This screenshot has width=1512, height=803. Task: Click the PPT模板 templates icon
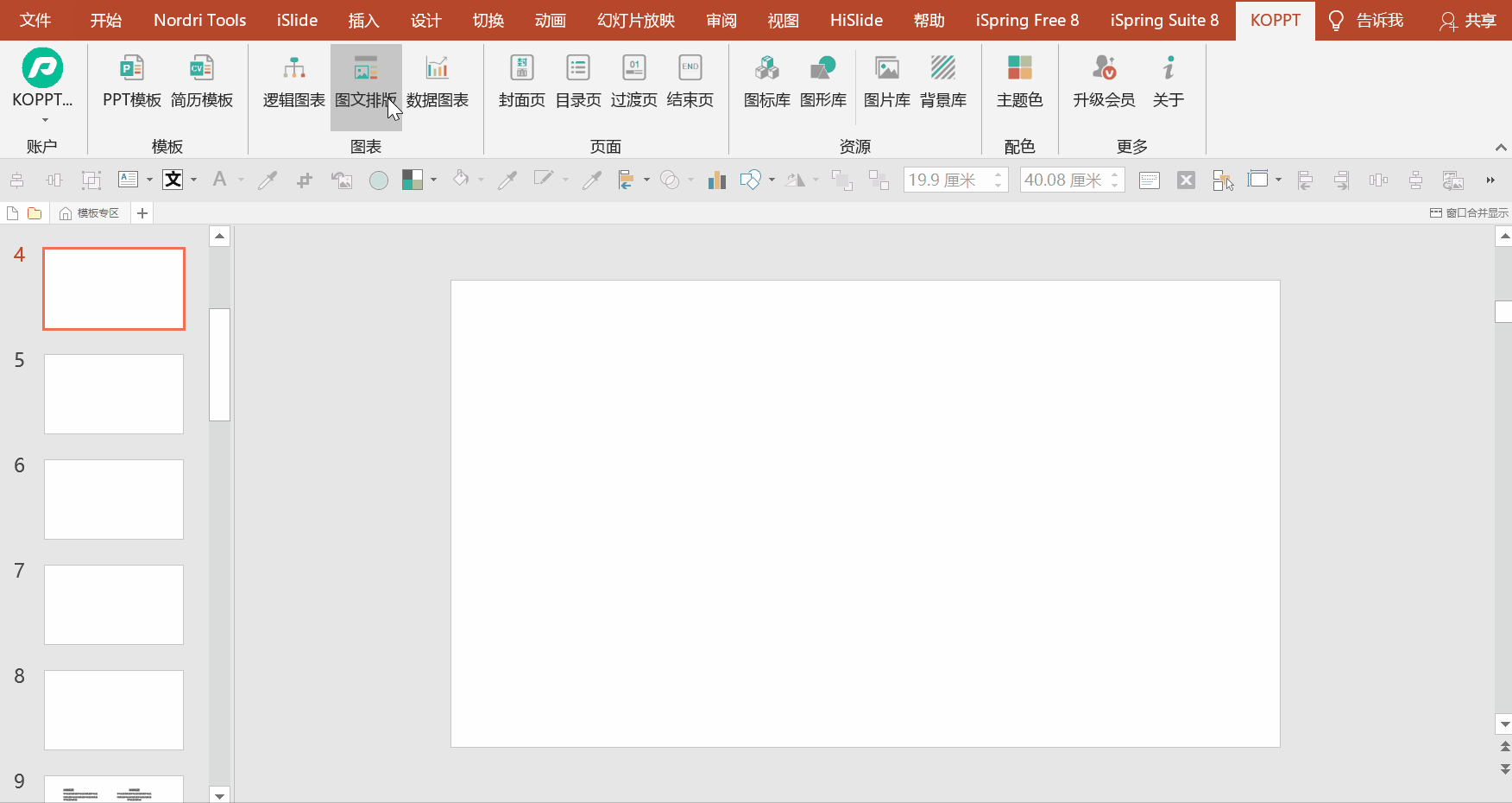(x=131, y=83)
